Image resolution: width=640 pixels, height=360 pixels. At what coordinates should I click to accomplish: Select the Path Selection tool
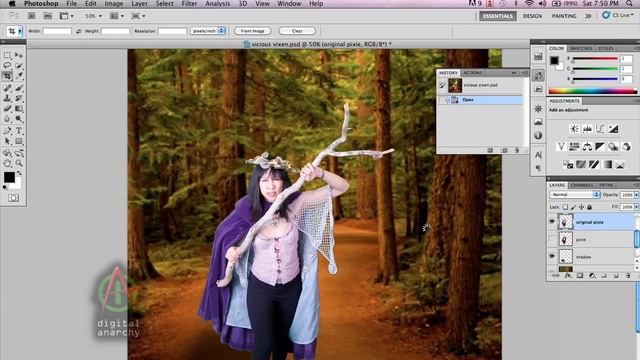tap(7, 141)
